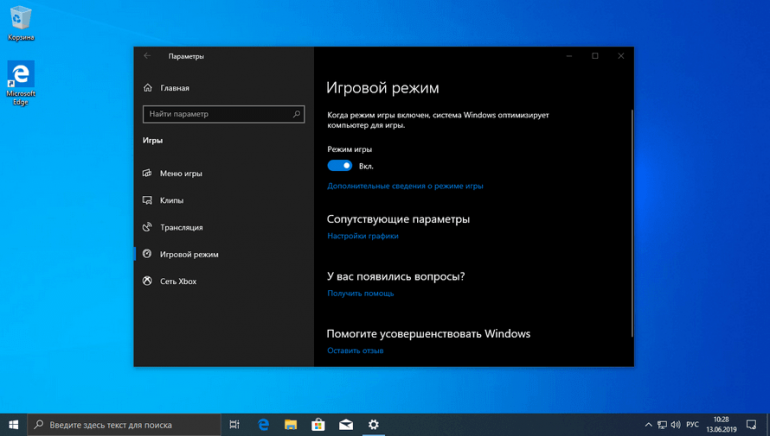Screen dimensions: 770x436
Task: Focus the Найти параметр search field
Action: 223,114
